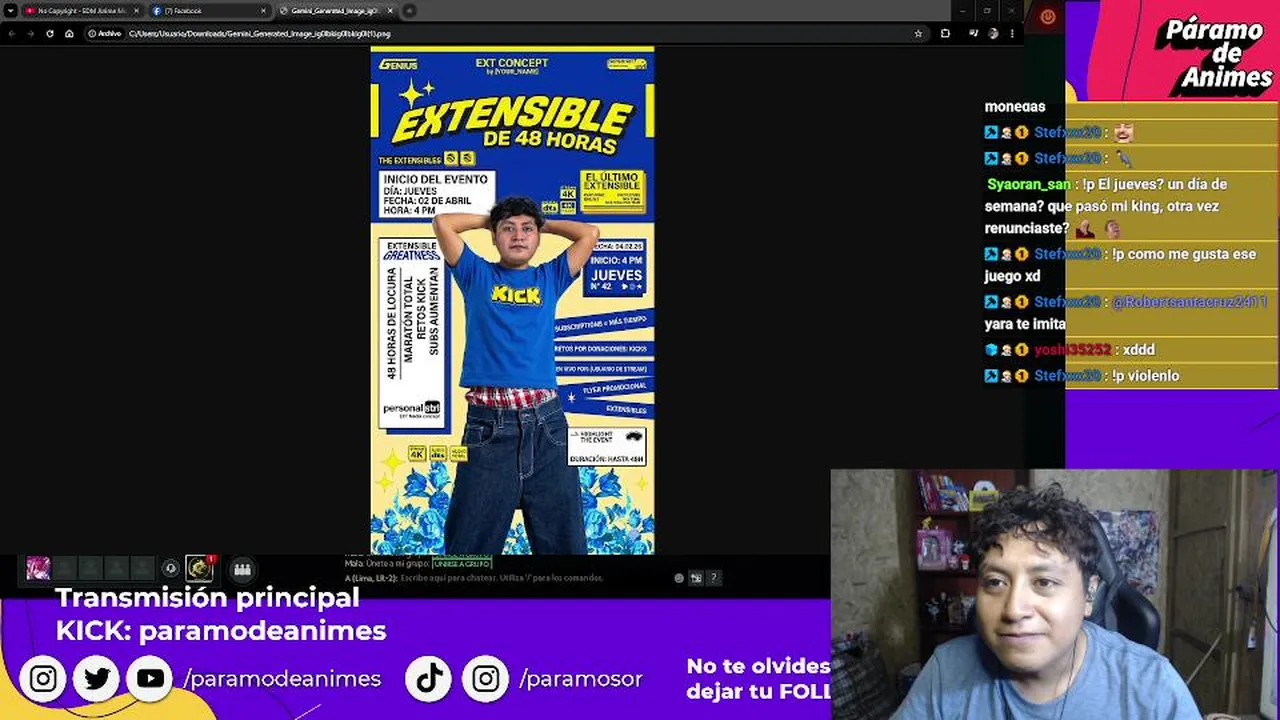The image size is (1280, 720).
Task: Click the round emoji icon beside chat
Action: pyautogui.click(x=679, y=578)
